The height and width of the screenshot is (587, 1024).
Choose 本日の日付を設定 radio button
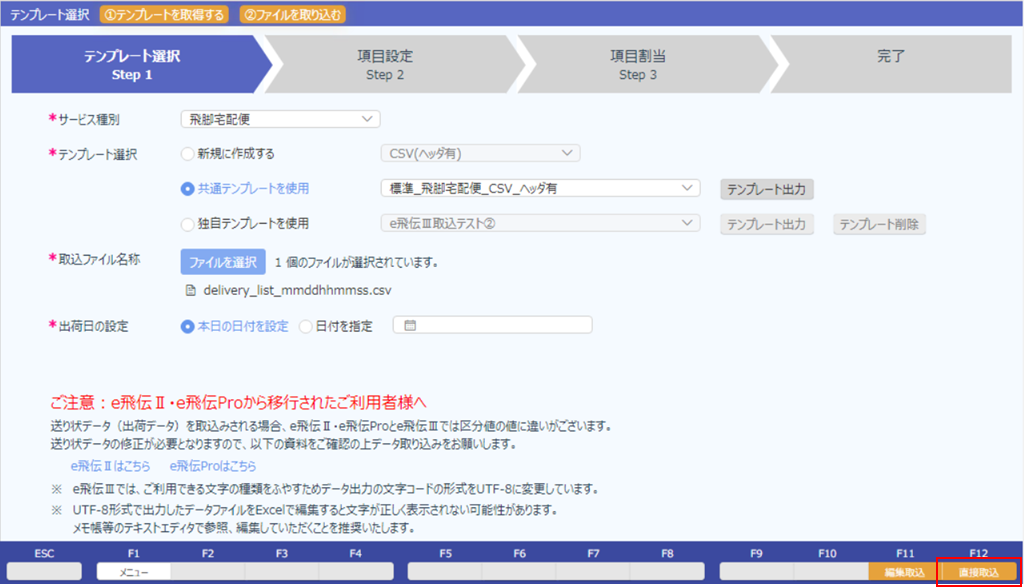(187, 326)
